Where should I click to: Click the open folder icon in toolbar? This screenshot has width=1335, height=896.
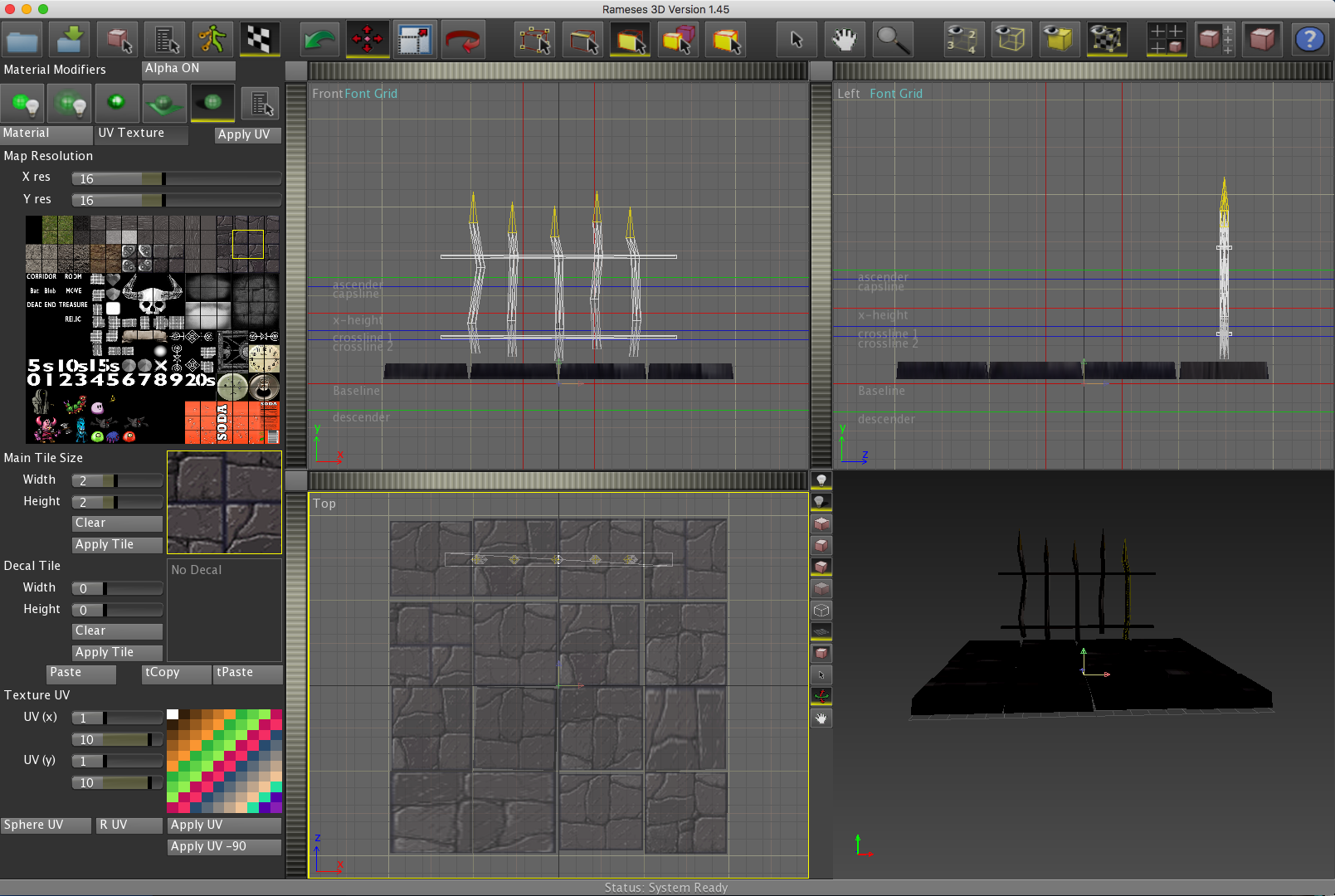tap(22, 40)
